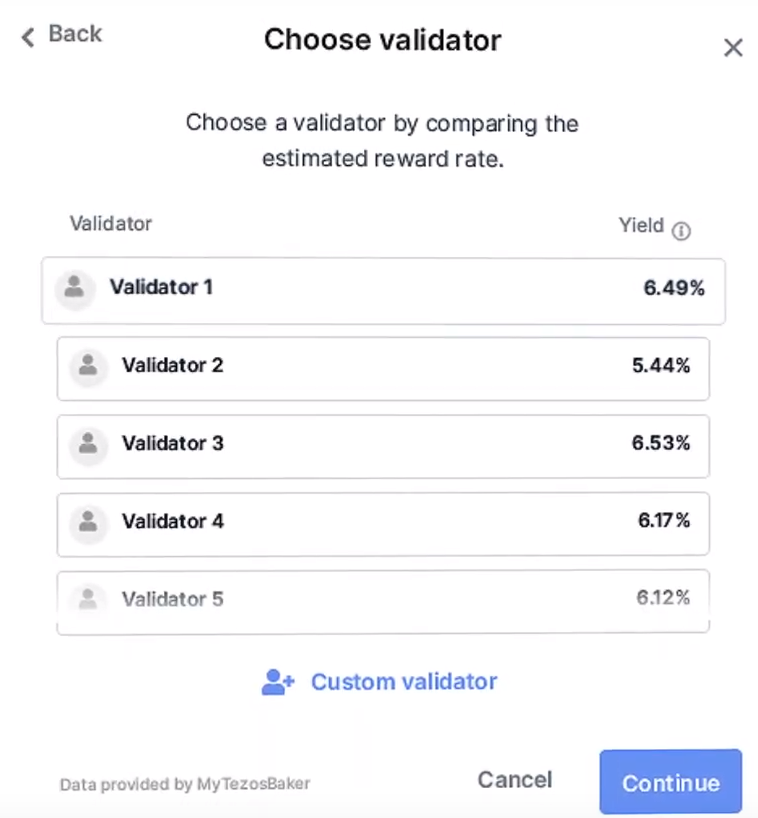Click Validator 1 avatar icon
This screenshot has height=818, width=758.
tap(73, 288)
